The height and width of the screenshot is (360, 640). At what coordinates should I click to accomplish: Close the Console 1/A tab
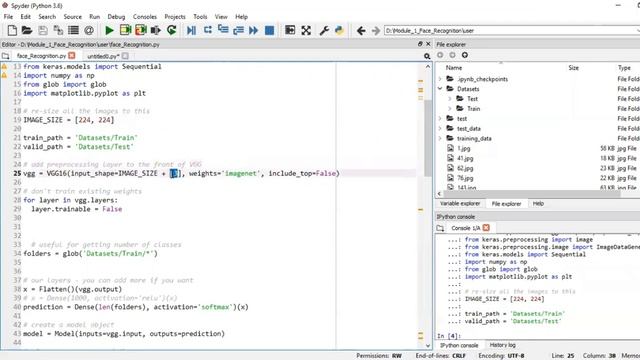[x=486, y=228]
